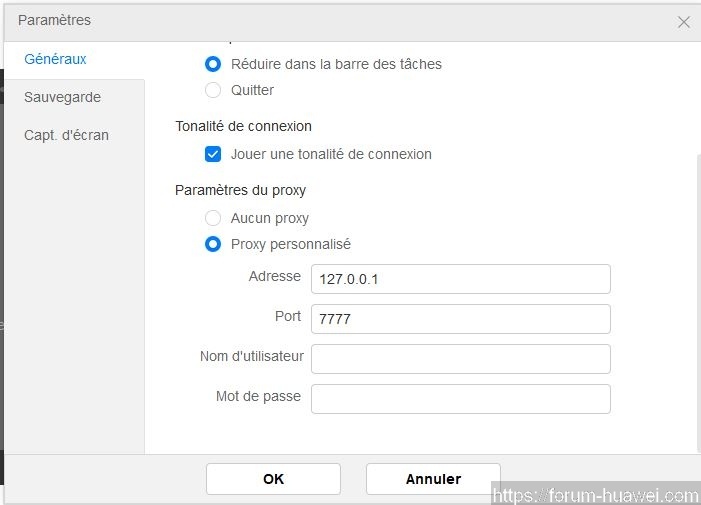Click the Nom d'utilisateur input field
This screenshot has height=505, width=701.
460,359
